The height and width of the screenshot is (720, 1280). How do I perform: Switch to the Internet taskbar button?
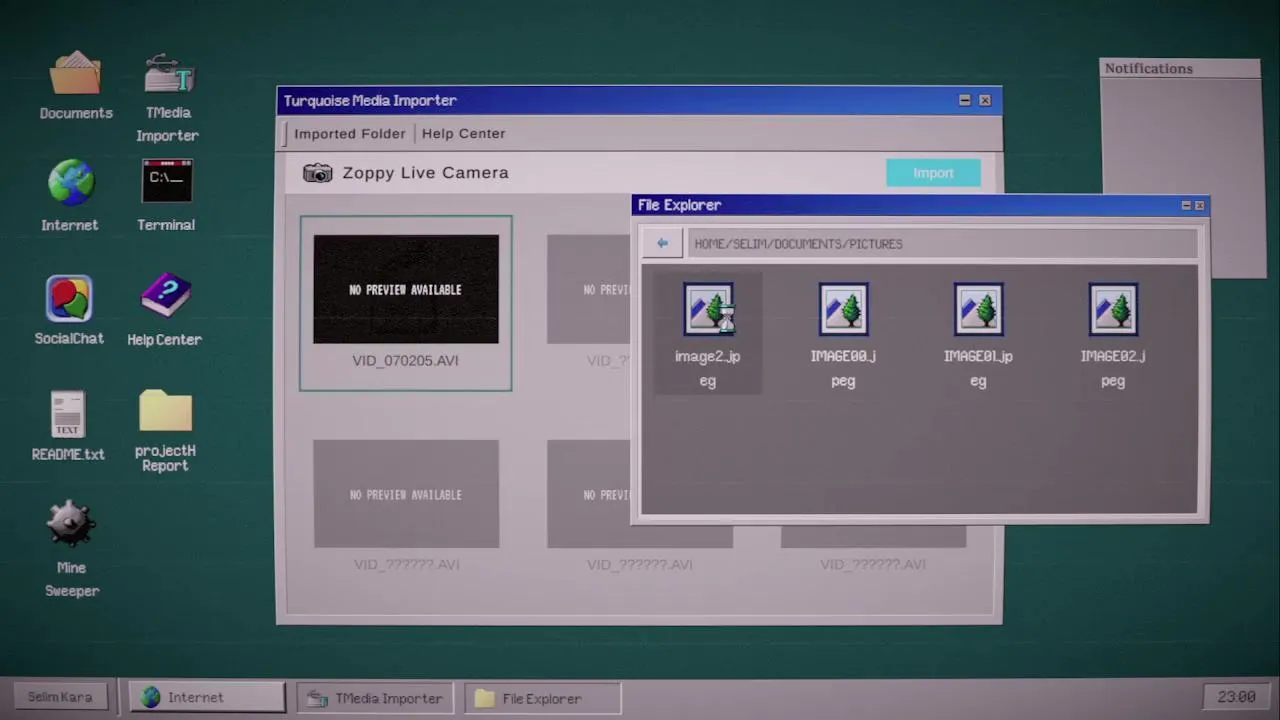[x=208, y=697]
